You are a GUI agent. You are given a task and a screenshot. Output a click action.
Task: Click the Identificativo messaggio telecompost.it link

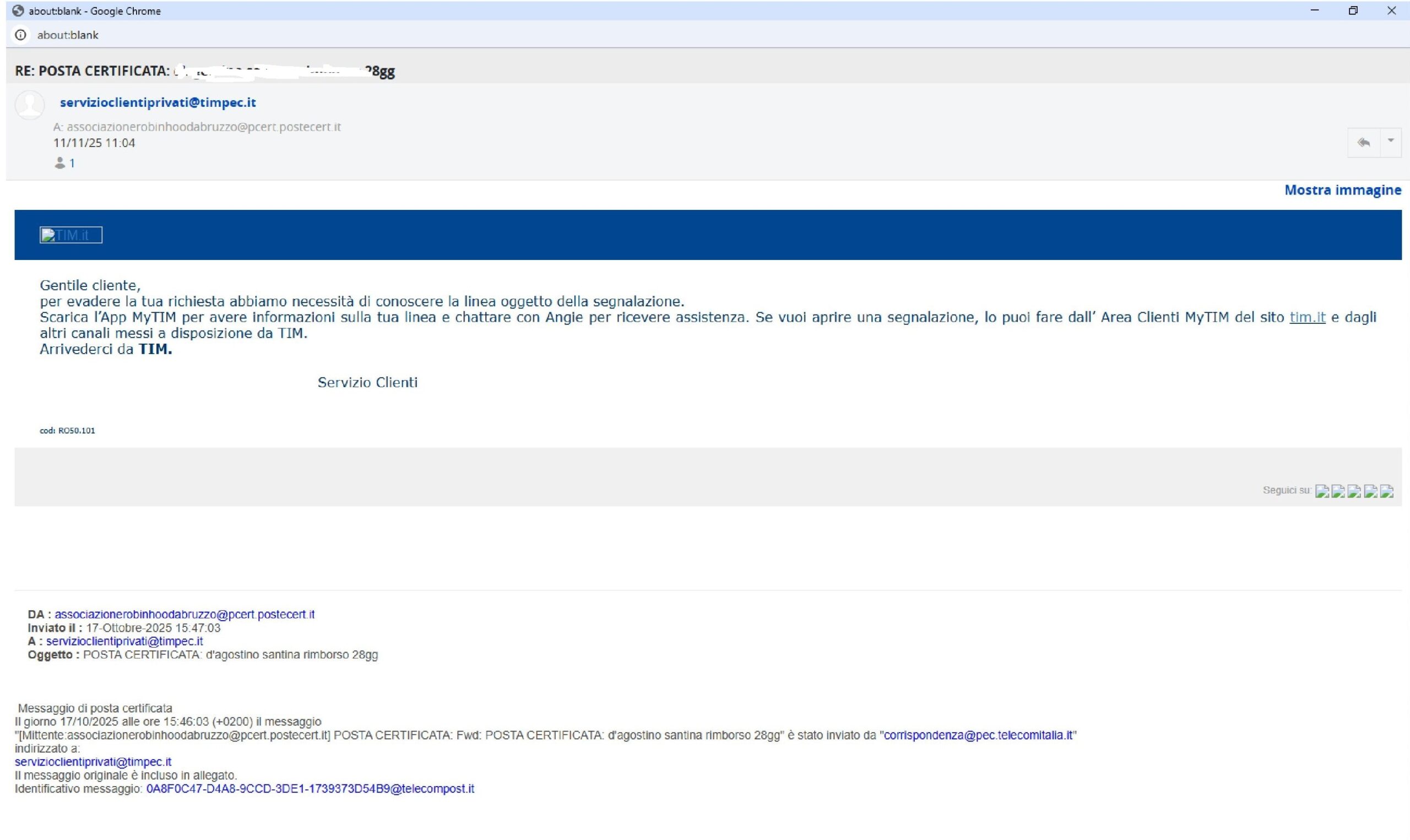(310, 788)
